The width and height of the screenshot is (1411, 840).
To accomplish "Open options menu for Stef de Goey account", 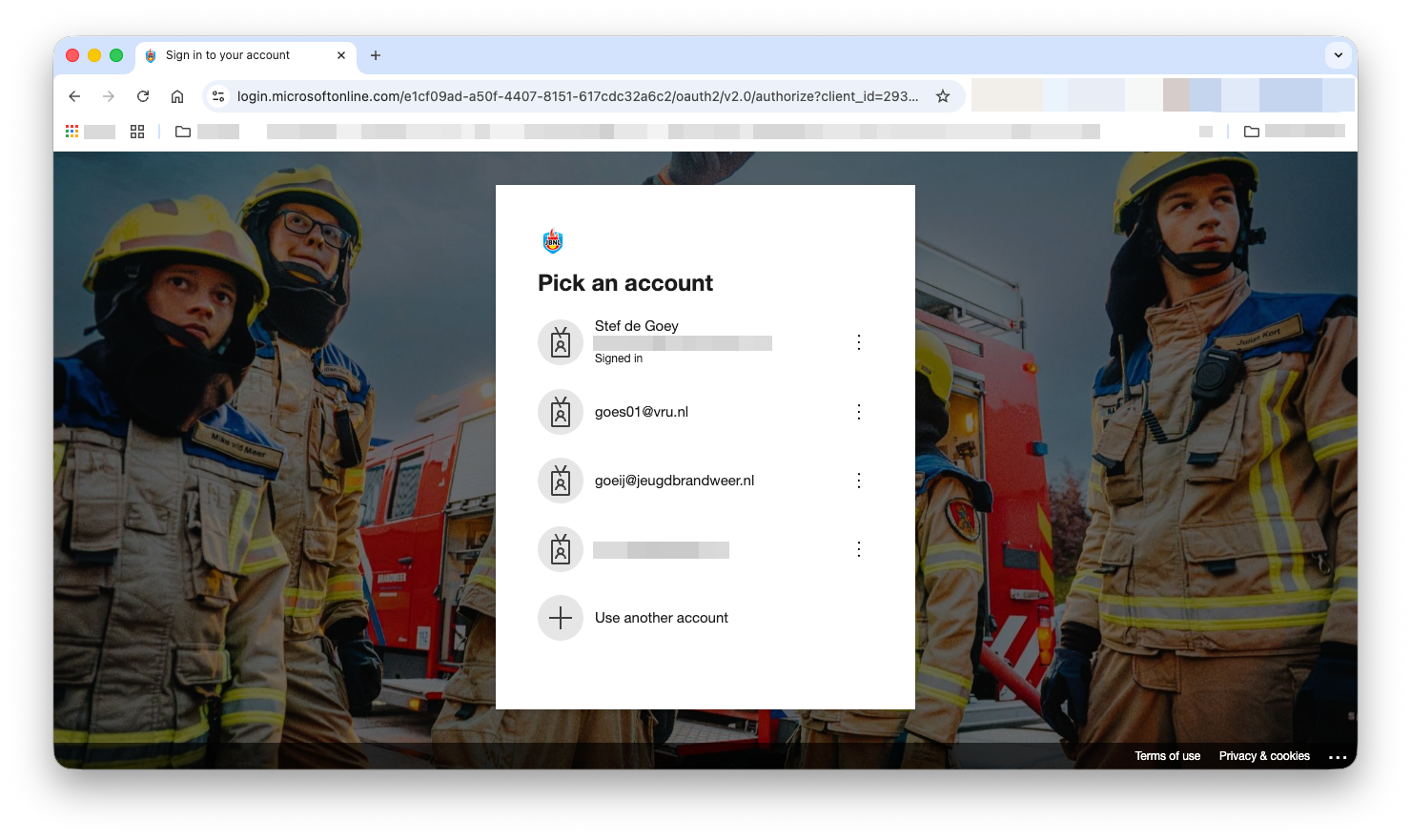I will (859, 342).
